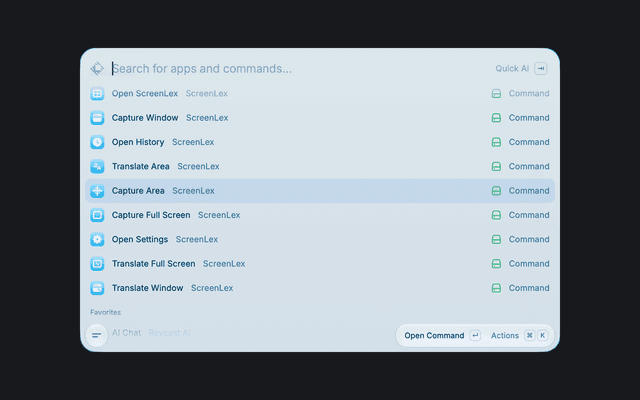Click the Open Settings command title
This screenshot has height=400, width=640.
click(140, 239)
